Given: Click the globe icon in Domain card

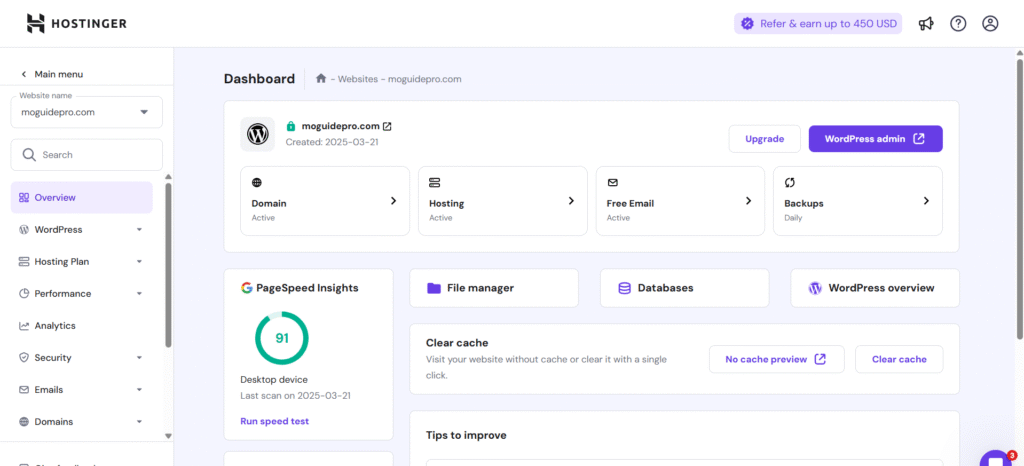Looking at the screenshot, I should coord(257,183).
